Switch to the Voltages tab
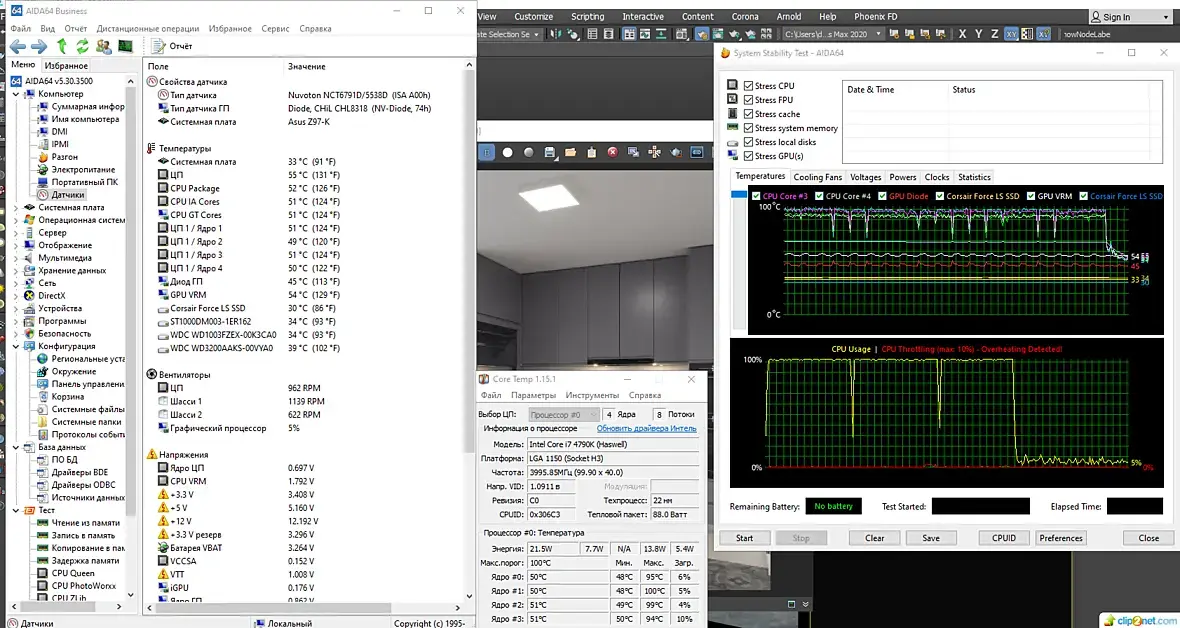 [x=865, y=177]
